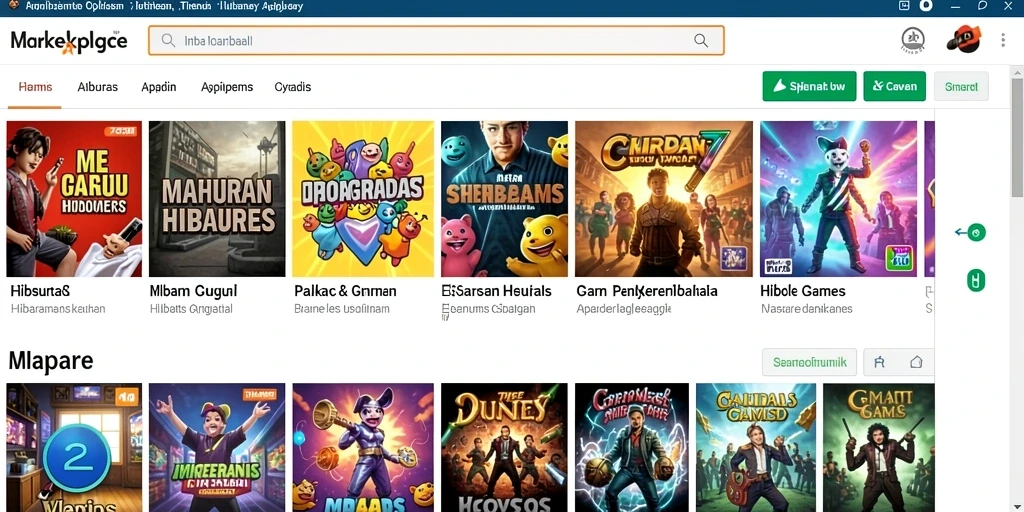The image size is (1024, 512).
Task: Click the green Spienat bw button
Action: [809, 86]
